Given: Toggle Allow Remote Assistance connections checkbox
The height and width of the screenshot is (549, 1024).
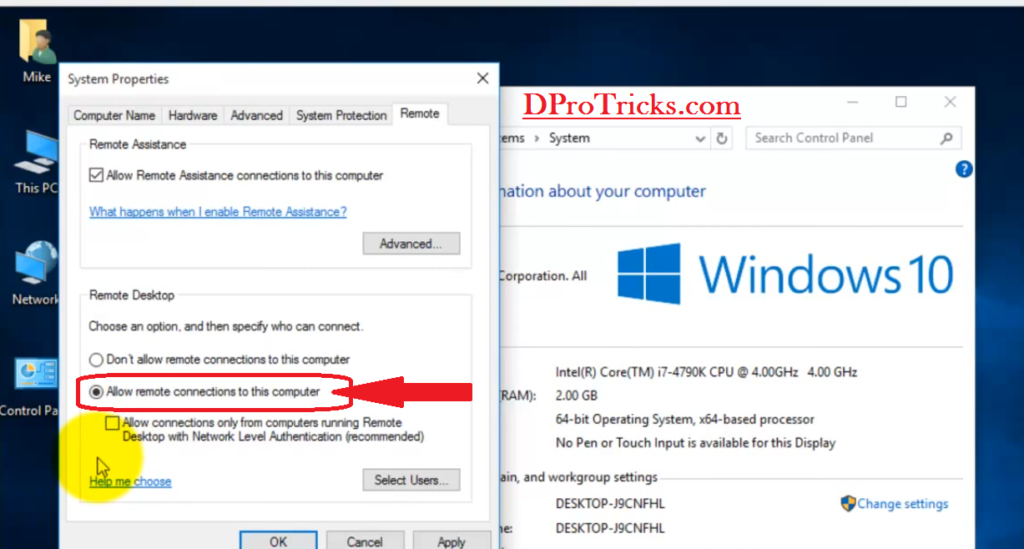Looking at the screenshot, I should coord(96,175).
